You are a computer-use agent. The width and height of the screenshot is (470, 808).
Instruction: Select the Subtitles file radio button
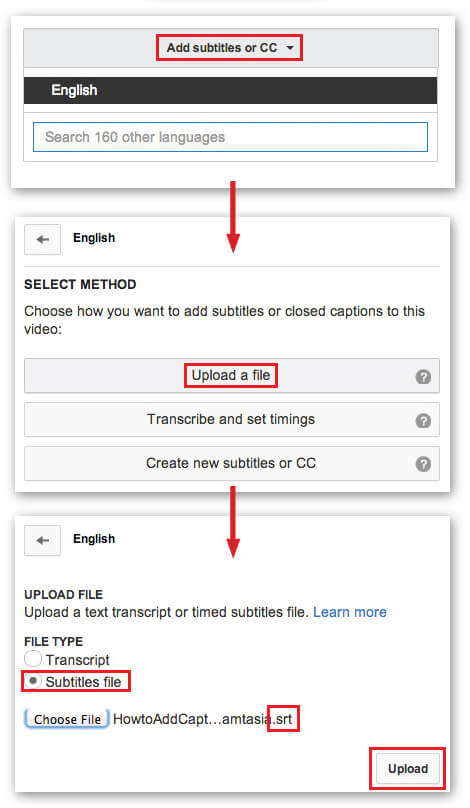coord(33,681)
